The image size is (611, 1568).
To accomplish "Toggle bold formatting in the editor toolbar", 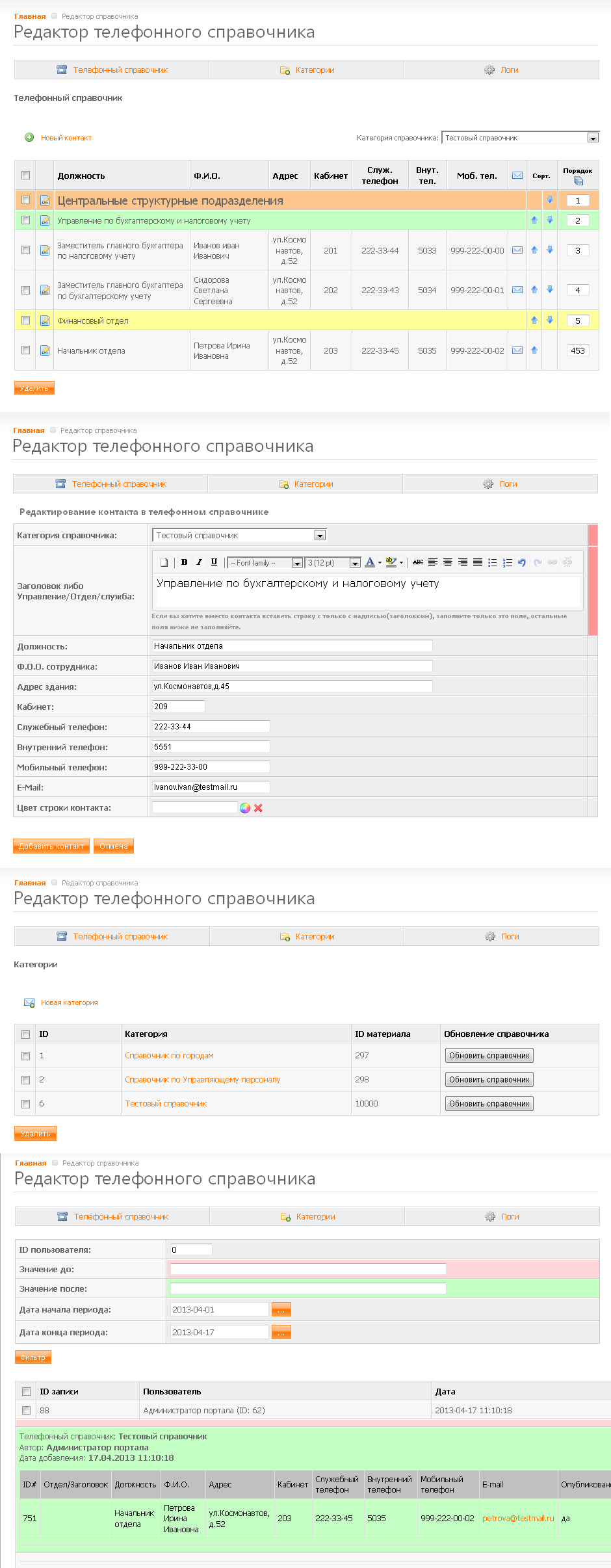I will click(185, 562).
